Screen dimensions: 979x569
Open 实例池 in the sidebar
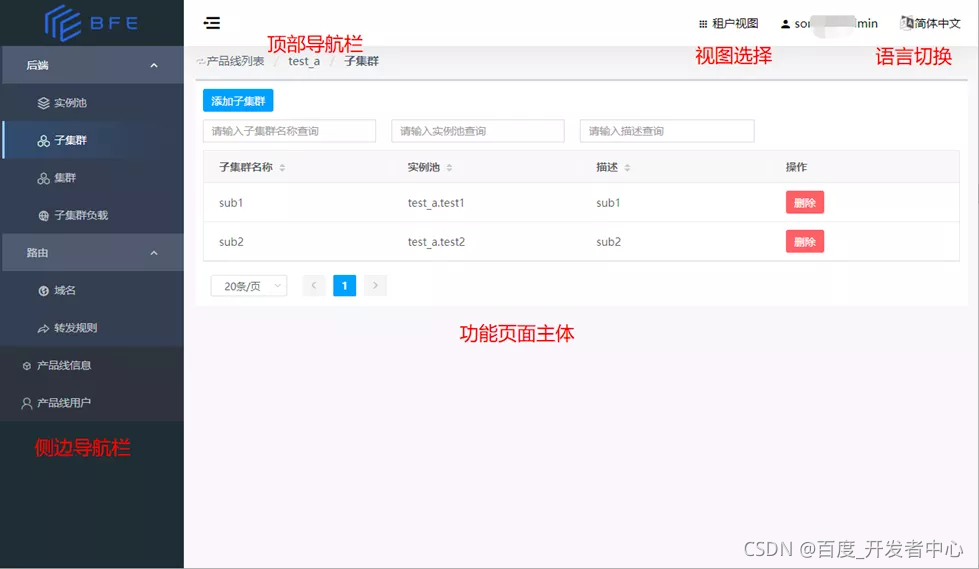pos(92,103)
